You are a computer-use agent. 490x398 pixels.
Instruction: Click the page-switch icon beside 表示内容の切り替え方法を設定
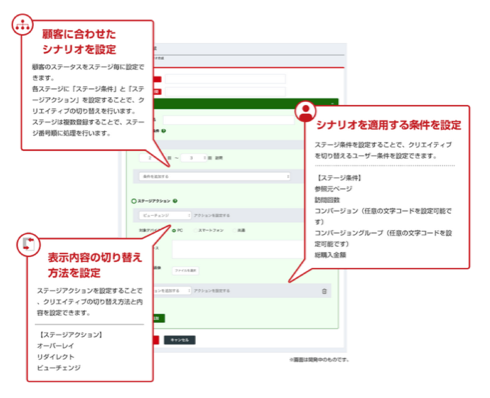coord(28,244)
